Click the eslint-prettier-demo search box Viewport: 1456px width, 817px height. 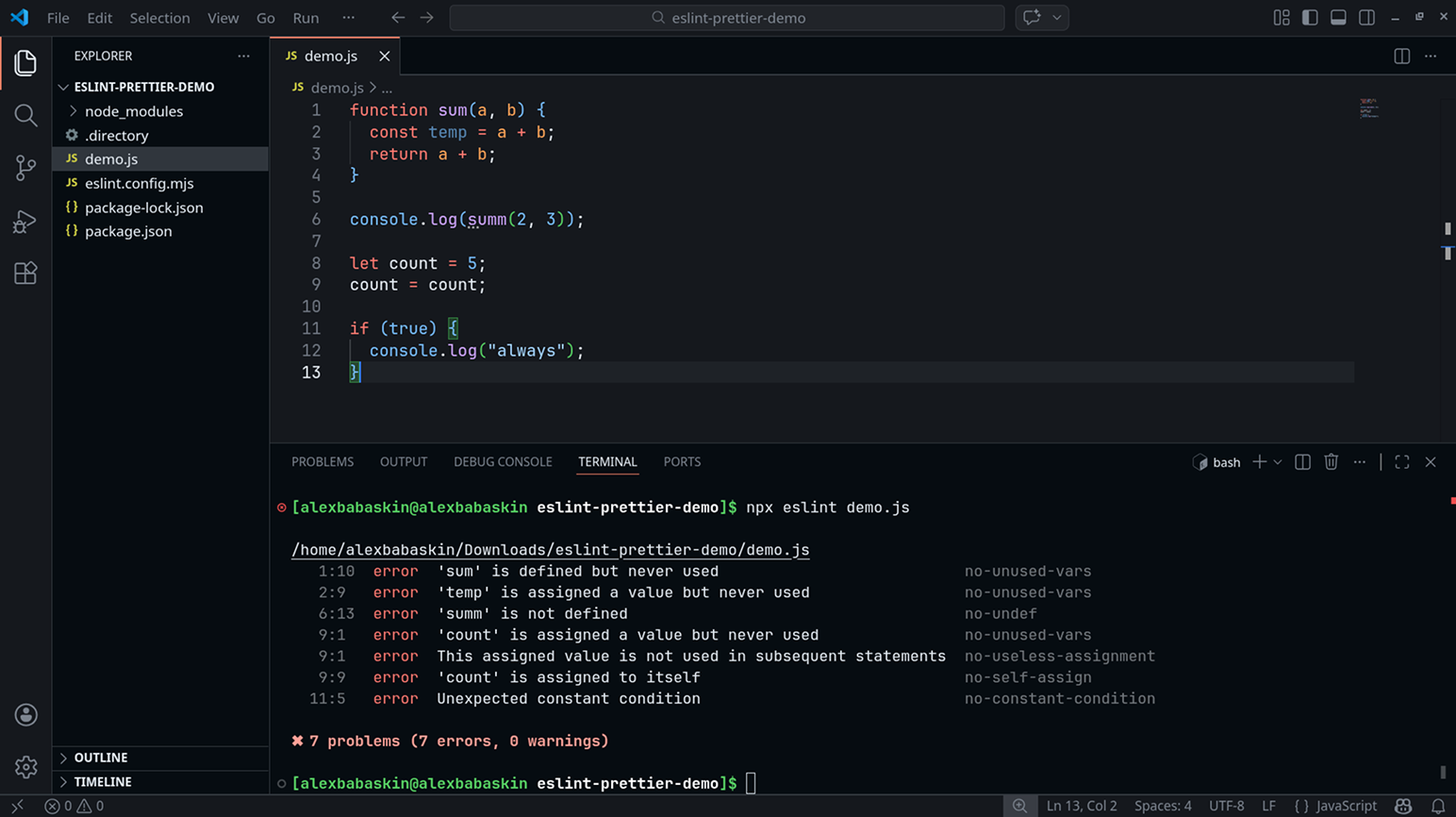tap(727, 18)
